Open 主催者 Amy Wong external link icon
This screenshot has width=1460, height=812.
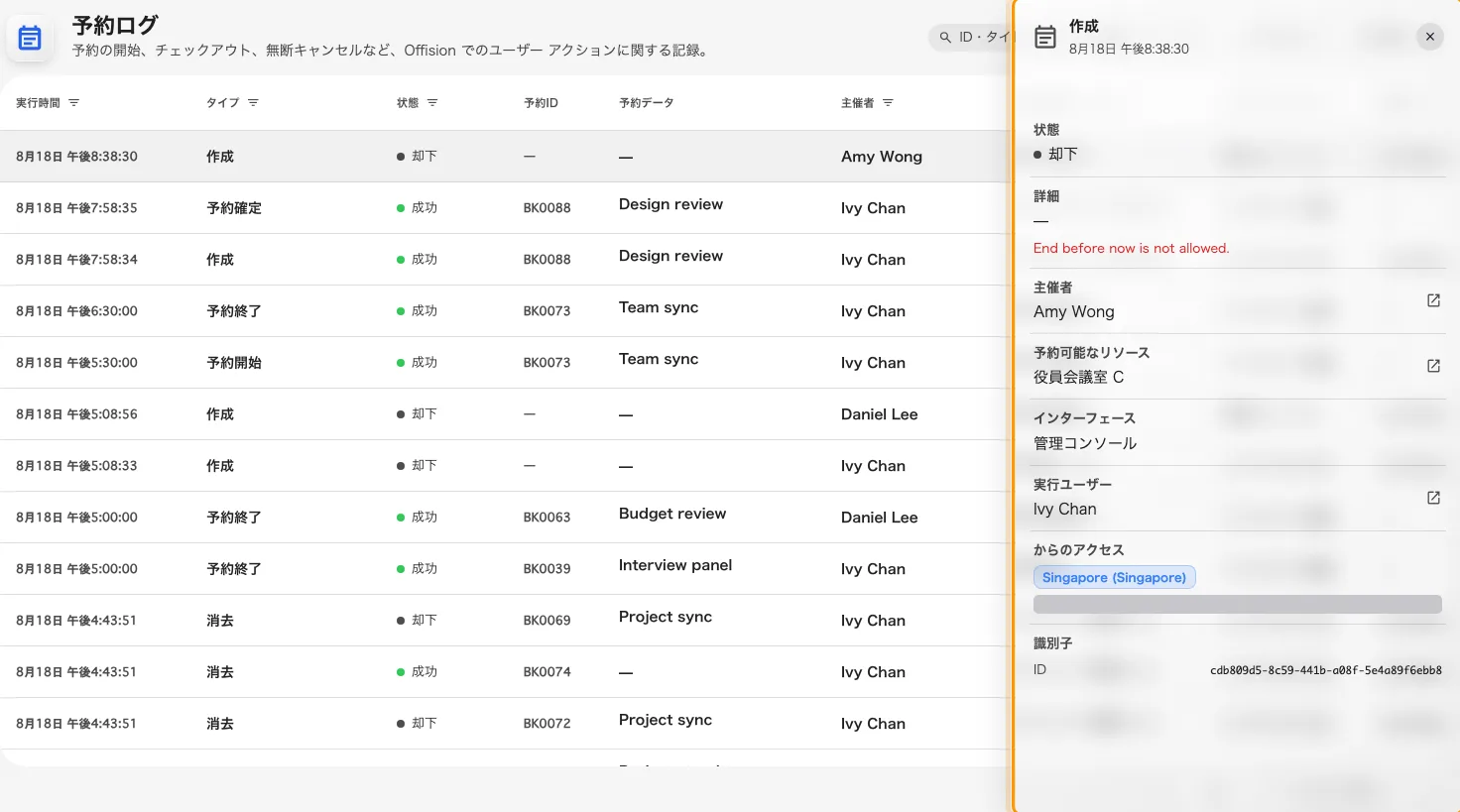click(1433, 300)
